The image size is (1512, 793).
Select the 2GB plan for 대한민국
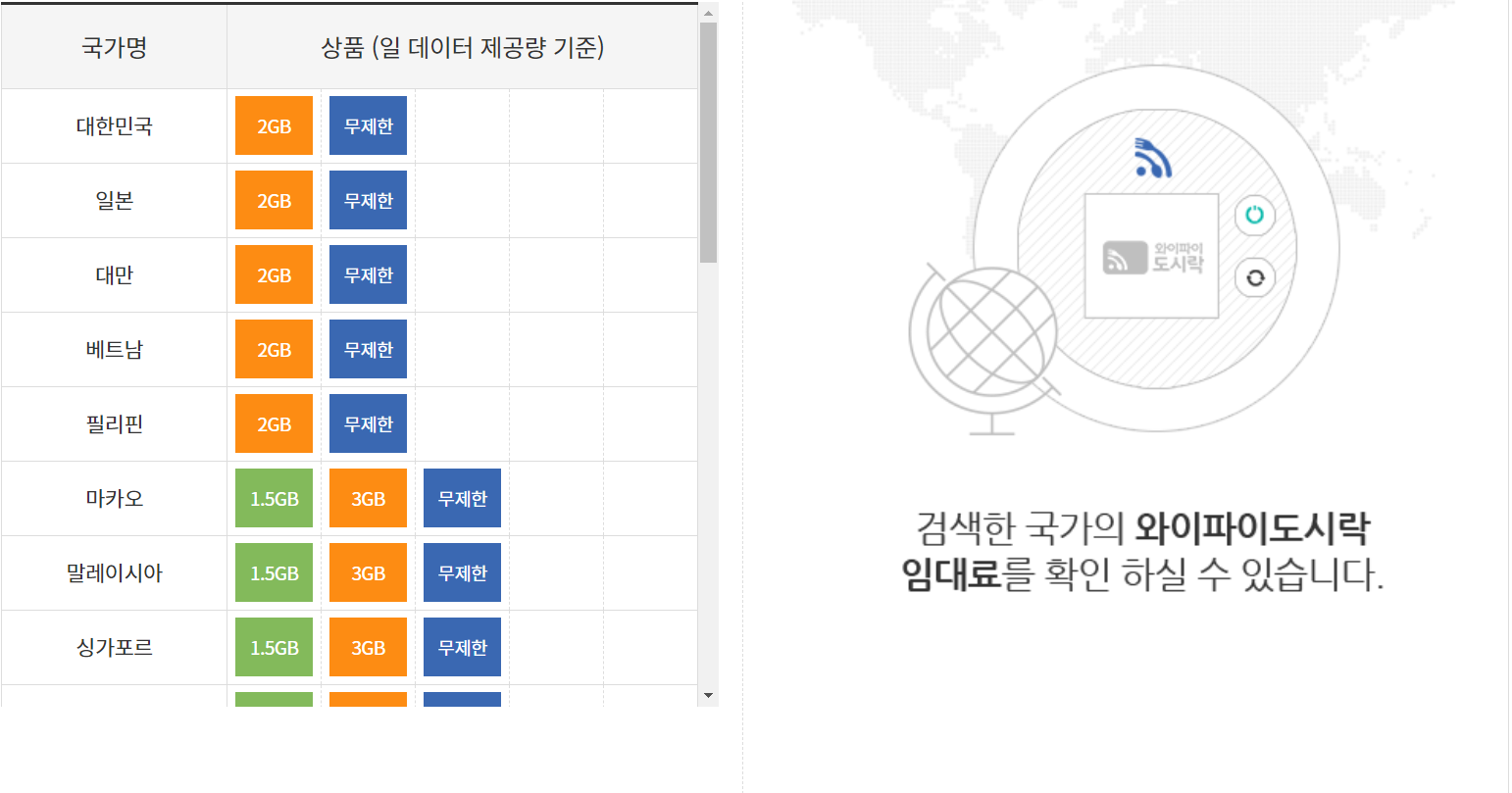pos(274,125)
